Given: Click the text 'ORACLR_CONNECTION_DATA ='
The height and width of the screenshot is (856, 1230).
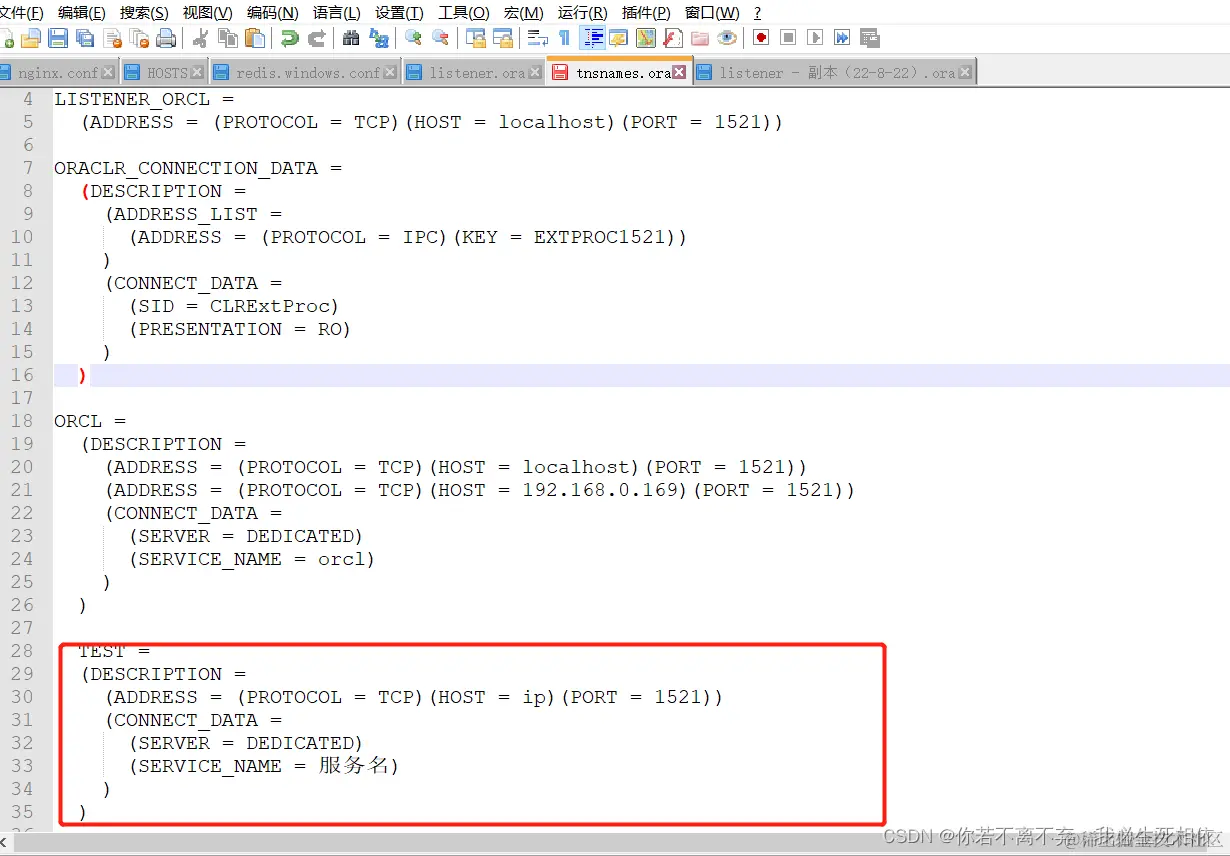Looking at the screenshot, I should point(198,168).
